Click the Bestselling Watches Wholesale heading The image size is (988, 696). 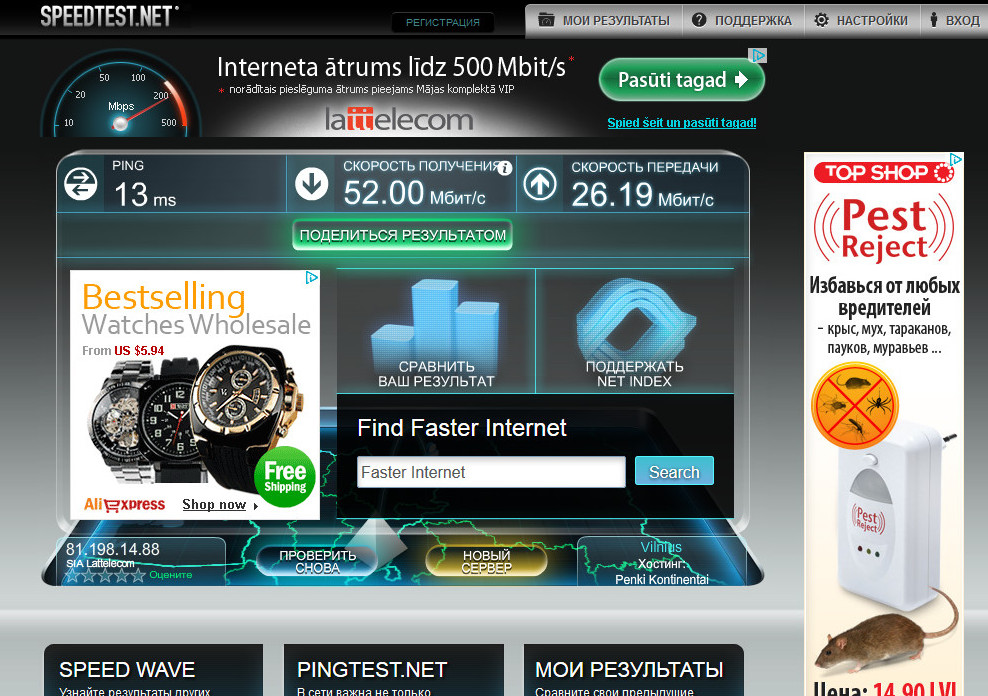coord(196,309)
